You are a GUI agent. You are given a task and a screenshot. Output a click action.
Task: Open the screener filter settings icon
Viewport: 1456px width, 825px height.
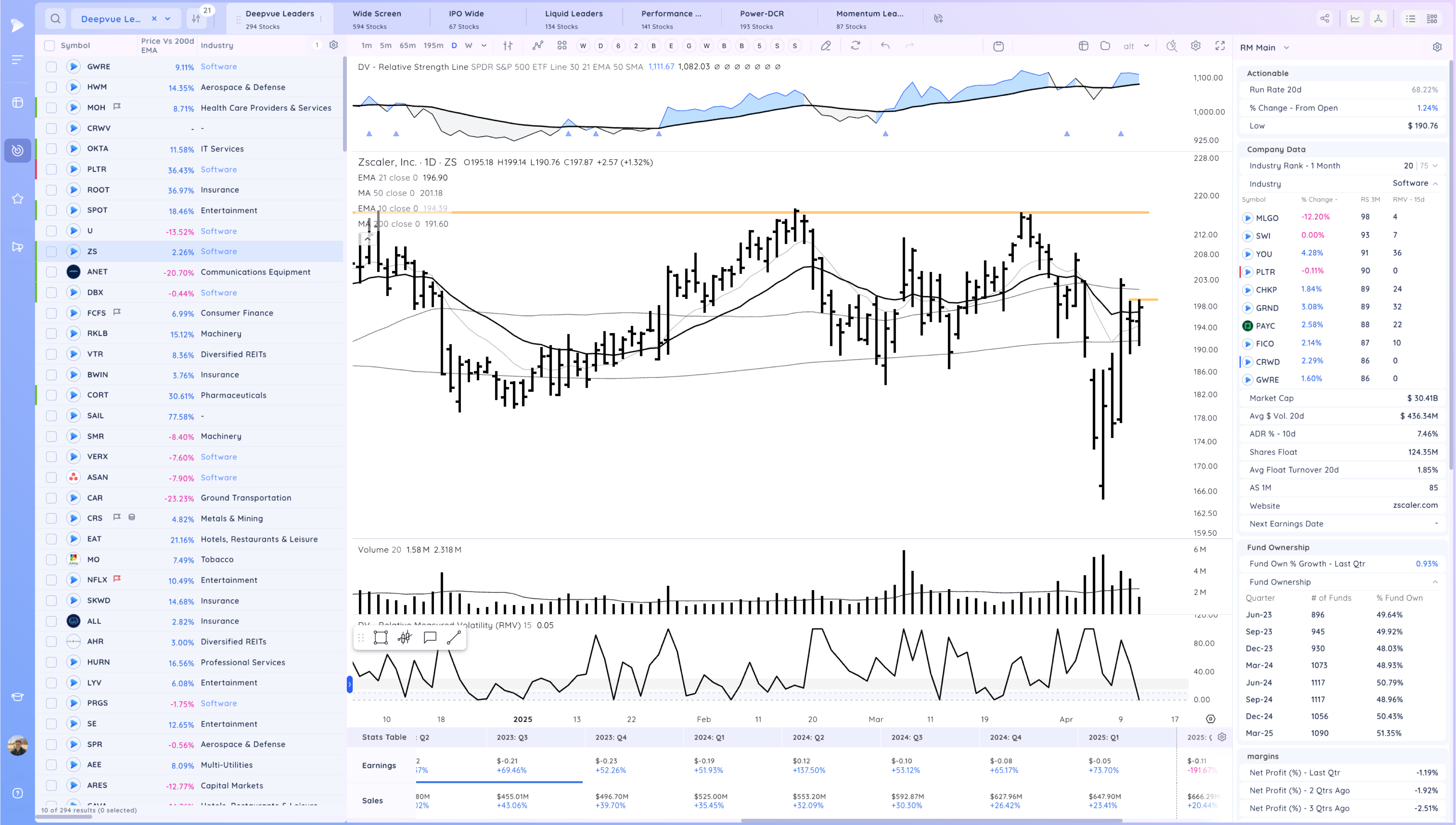click(196, 19)
